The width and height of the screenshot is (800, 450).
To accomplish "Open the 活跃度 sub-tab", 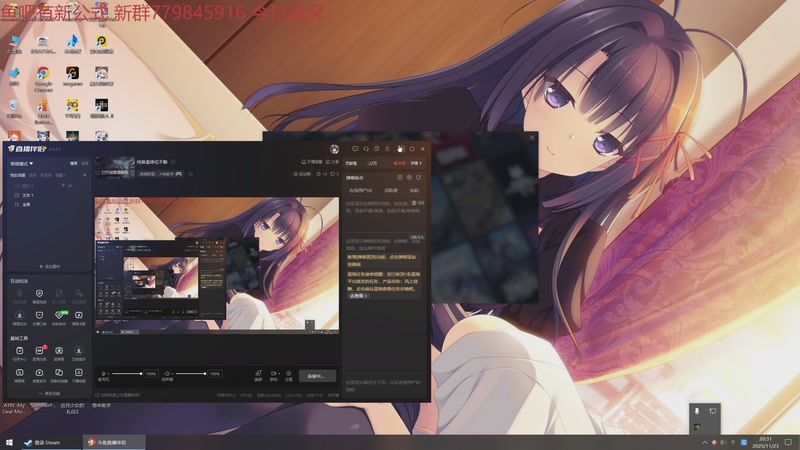I will 391,190.
